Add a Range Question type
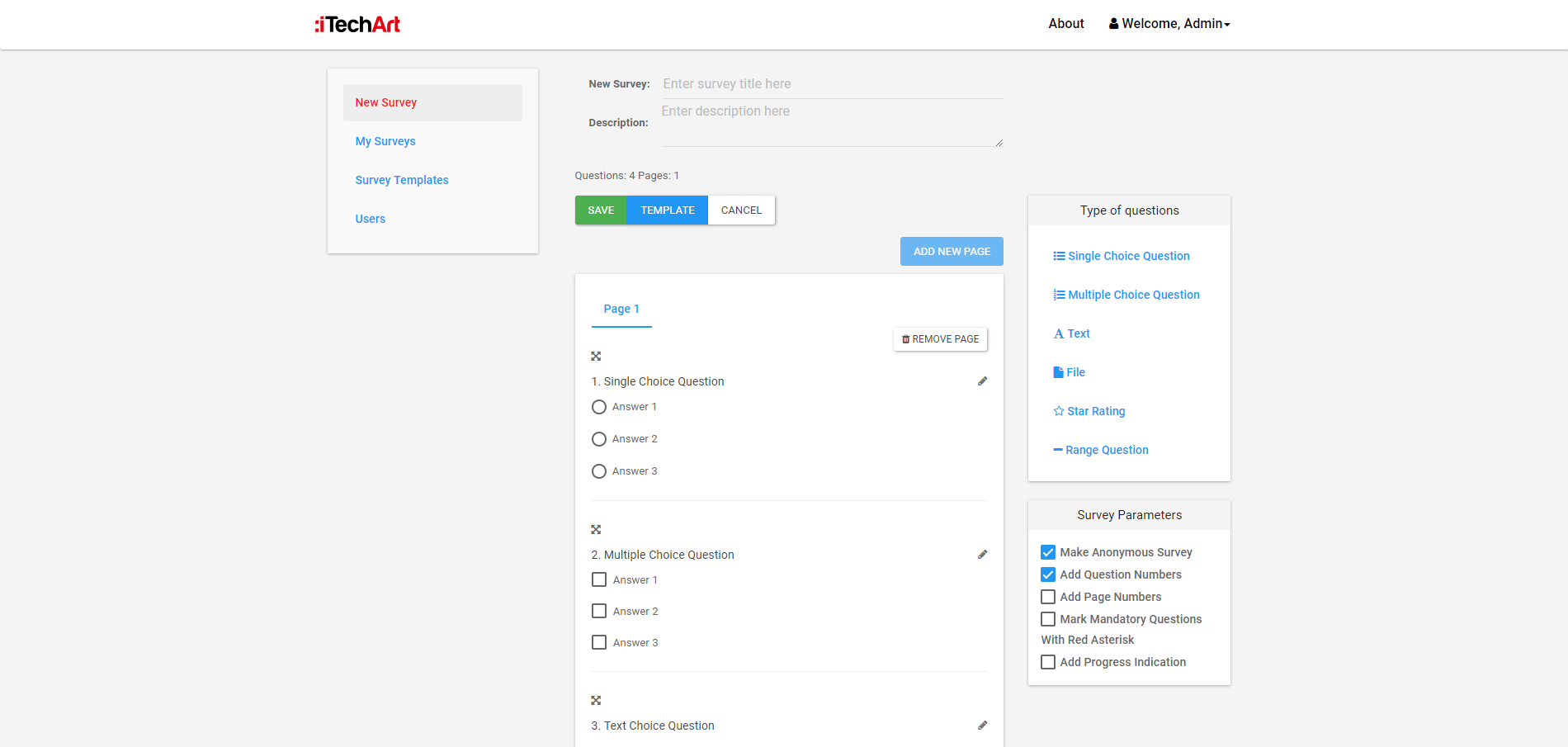Screen dimensions: 1568x747 (x=1106, y=450)
